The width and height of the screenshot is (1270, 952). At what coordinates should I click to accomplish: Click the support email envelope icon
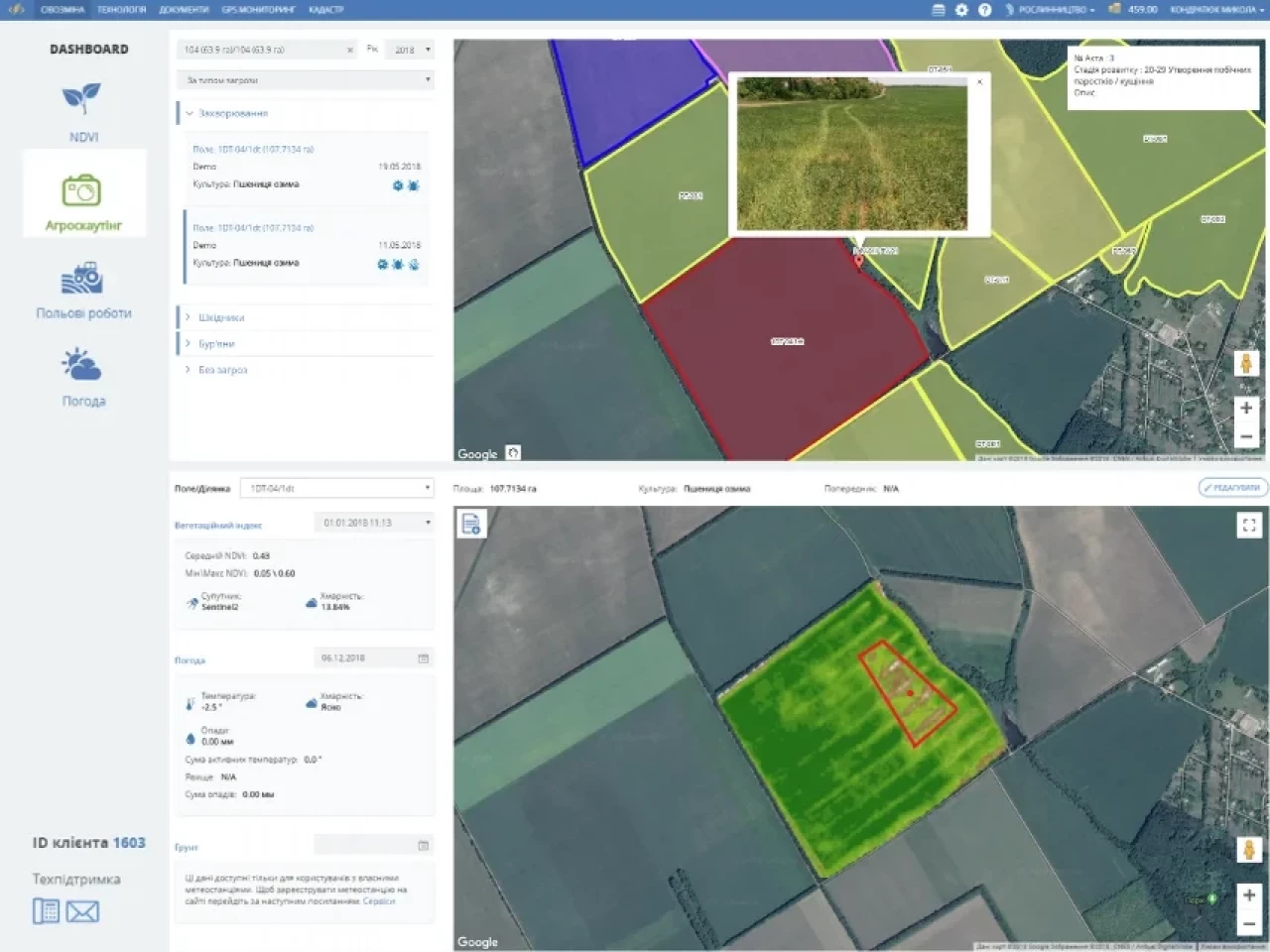click(82, 911)
